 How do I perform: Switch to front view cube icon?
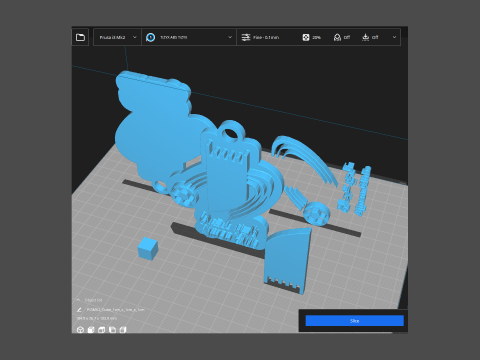91,330
